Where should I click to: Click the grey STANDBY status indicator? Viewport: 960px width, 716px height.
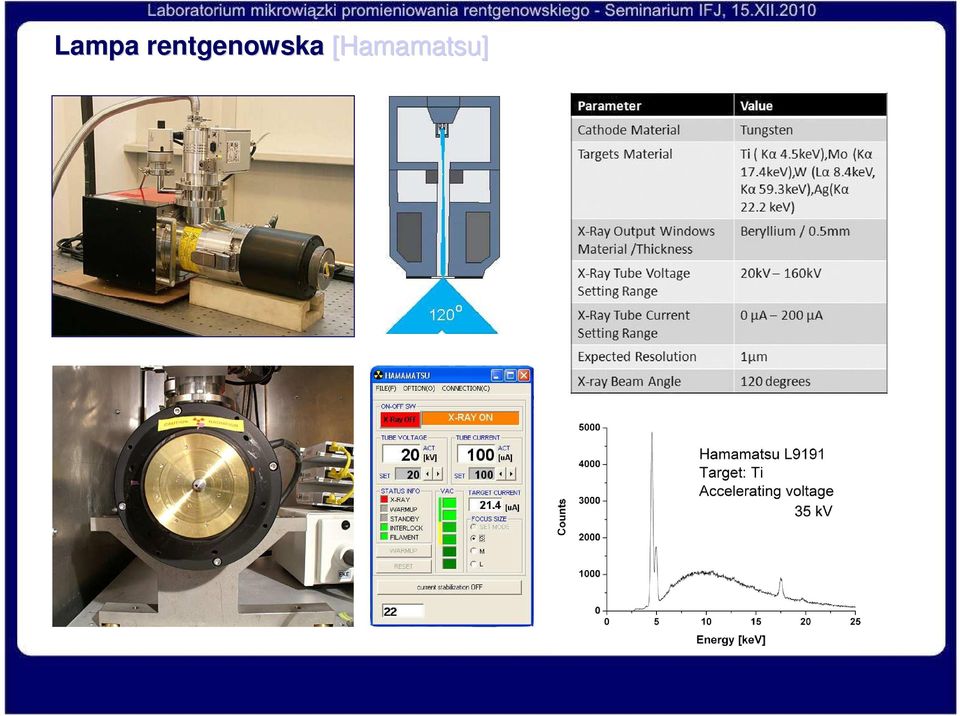(384, 518)
